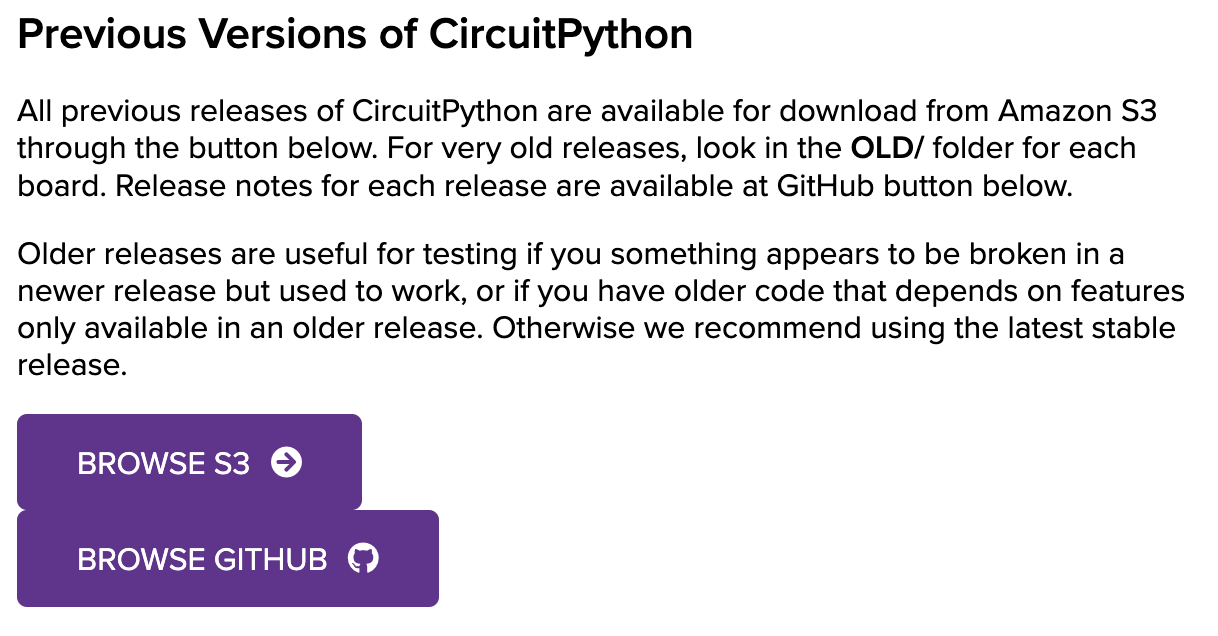Click the BROWSE S3 label text

[166, 462]
